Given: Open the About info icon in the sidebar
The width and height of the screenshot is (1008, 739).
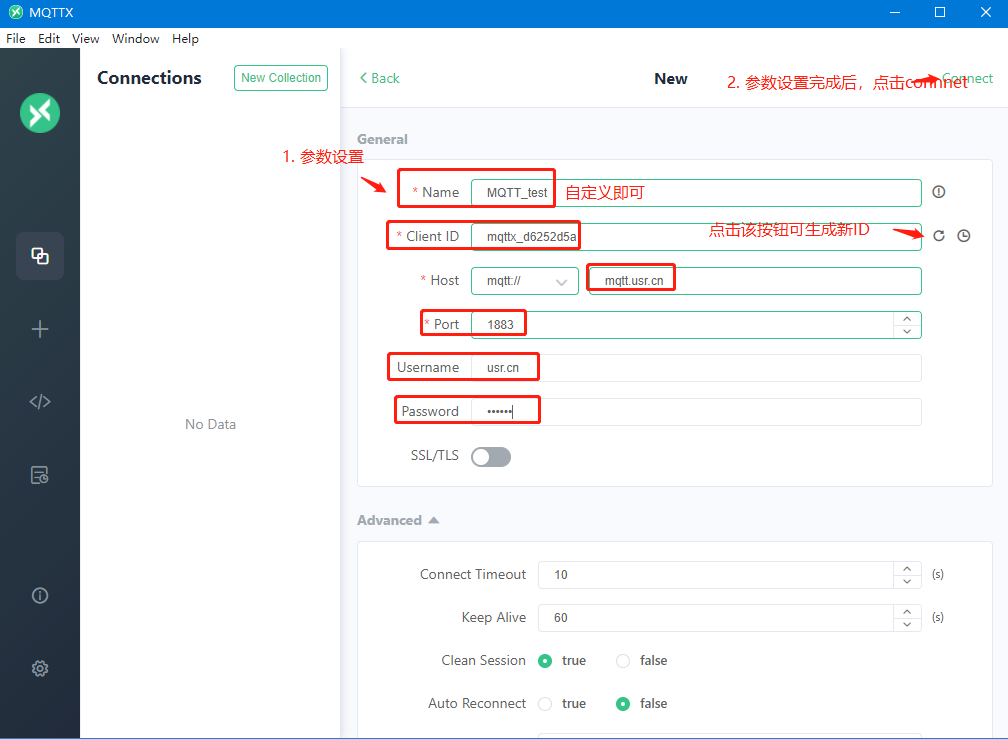Looking at the screenshot, I should (40, 595).
